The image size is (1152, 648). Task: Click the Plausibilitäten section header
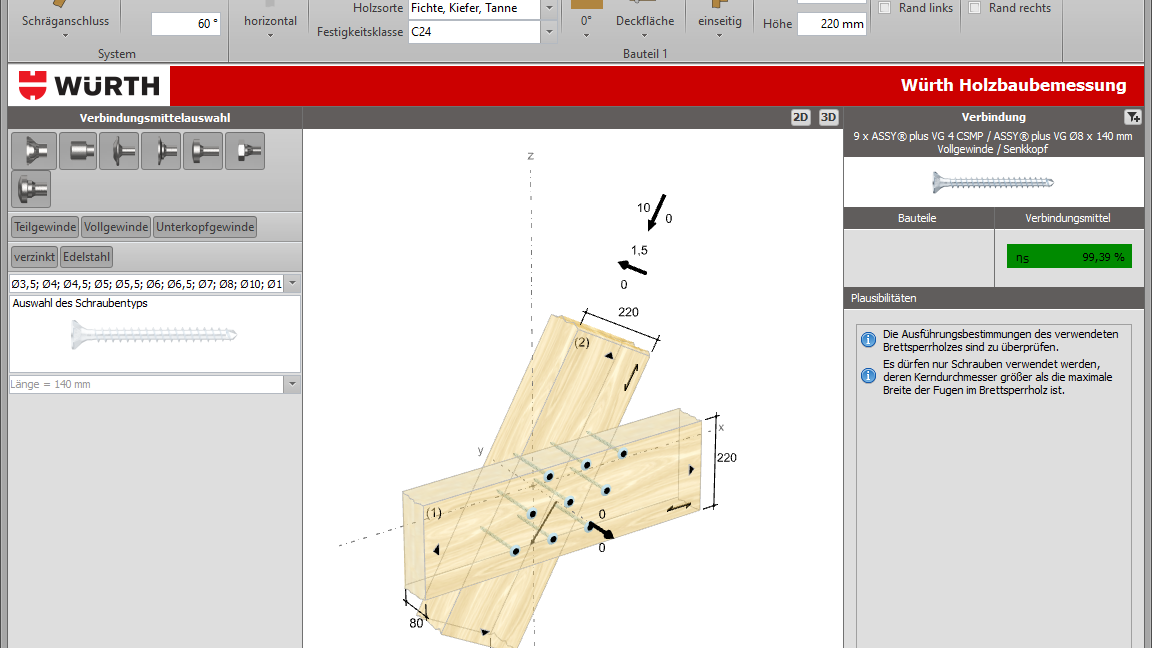pos(993,298)
